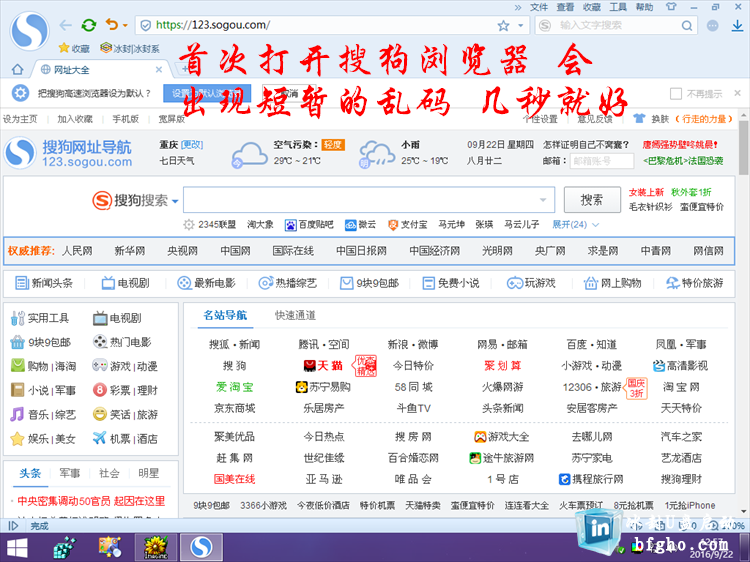Open the 文件 menu
The height and width of the screenshot is (562, 750).
click(x=539, y=7)
